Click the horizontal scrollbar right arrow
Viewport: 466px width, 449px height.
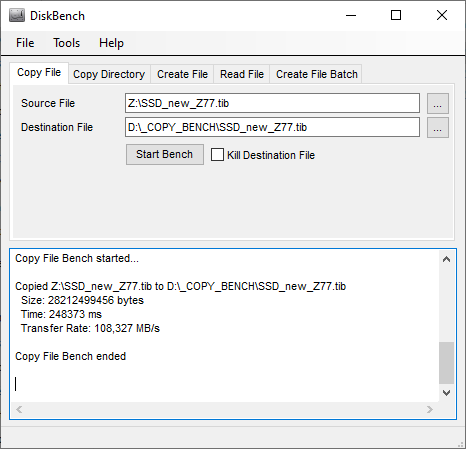pos(430,409)
